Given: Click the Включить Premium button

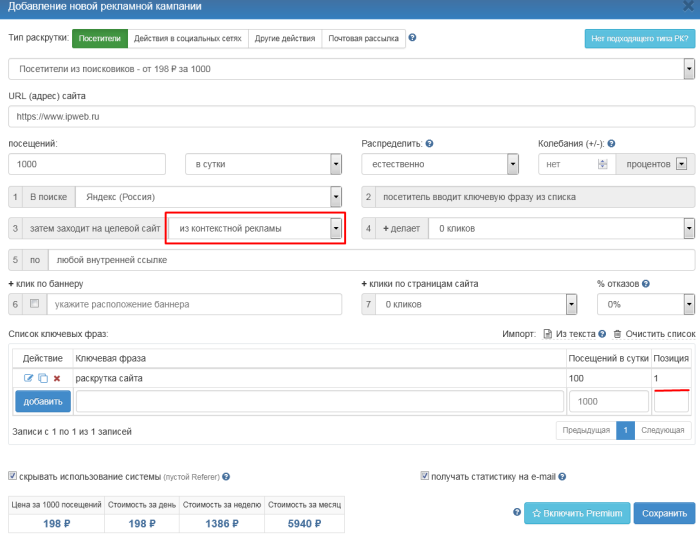Looking at the screenshot, I should click(577, 513).
